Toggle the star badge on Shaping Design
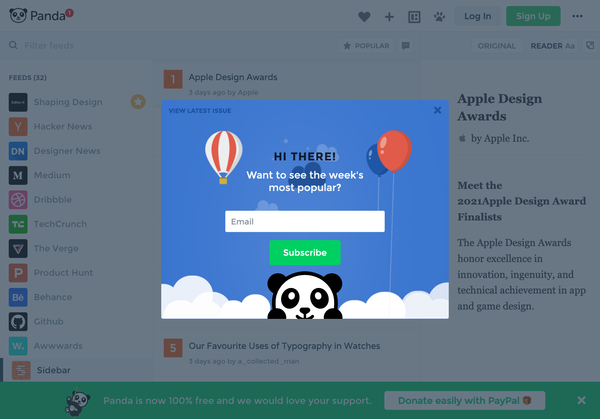 138,102
